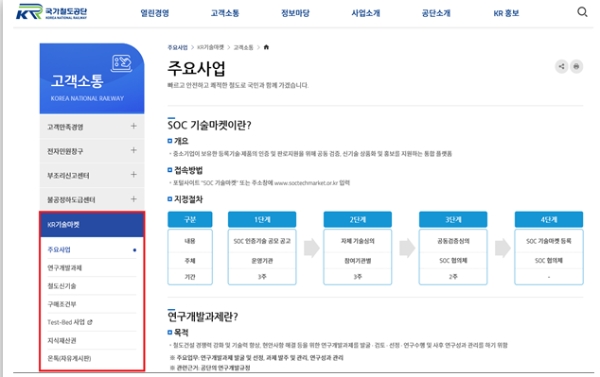Screen dimensions: 600x377
Task: Expand 전자민원창구 with its plus icon
Action: tap(134, 150)
